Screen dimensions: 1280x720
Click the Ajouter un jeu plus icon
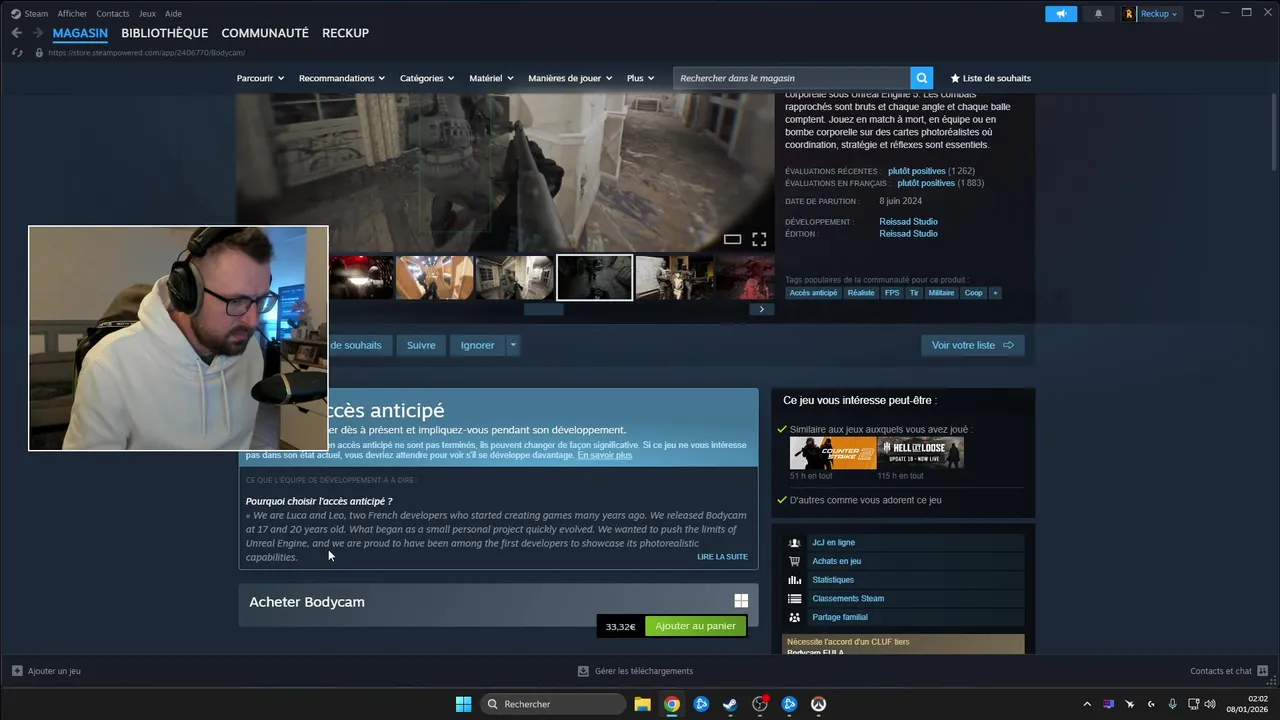[x=17, y=671]
